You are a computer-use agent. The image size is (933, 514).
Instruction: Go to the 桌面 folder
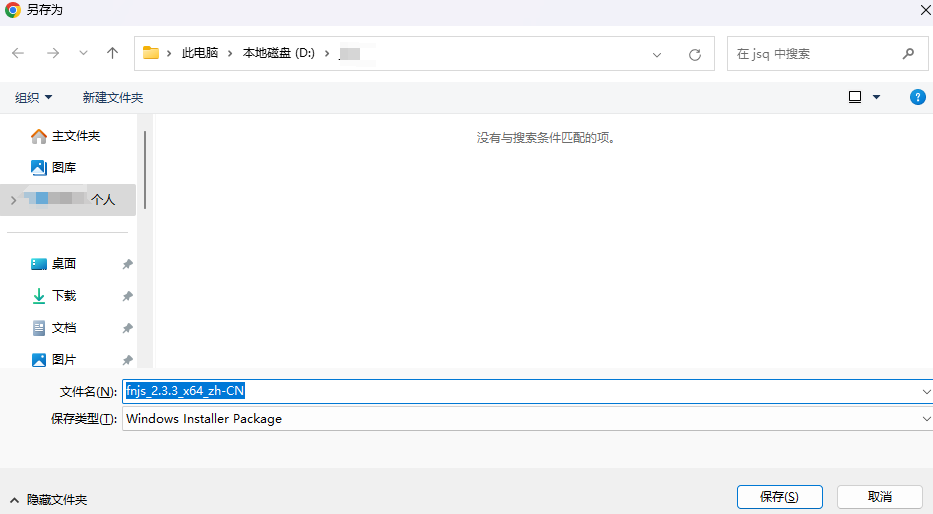point(64,264)
